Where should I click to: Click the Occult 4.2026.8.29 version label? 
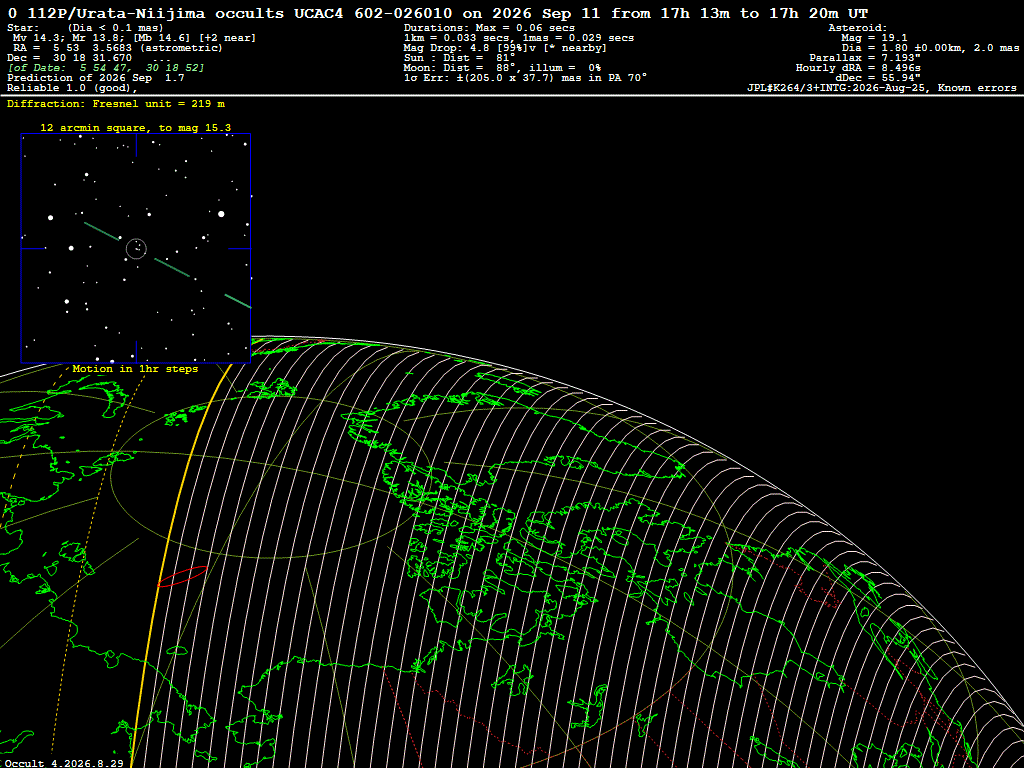point(64,763)
